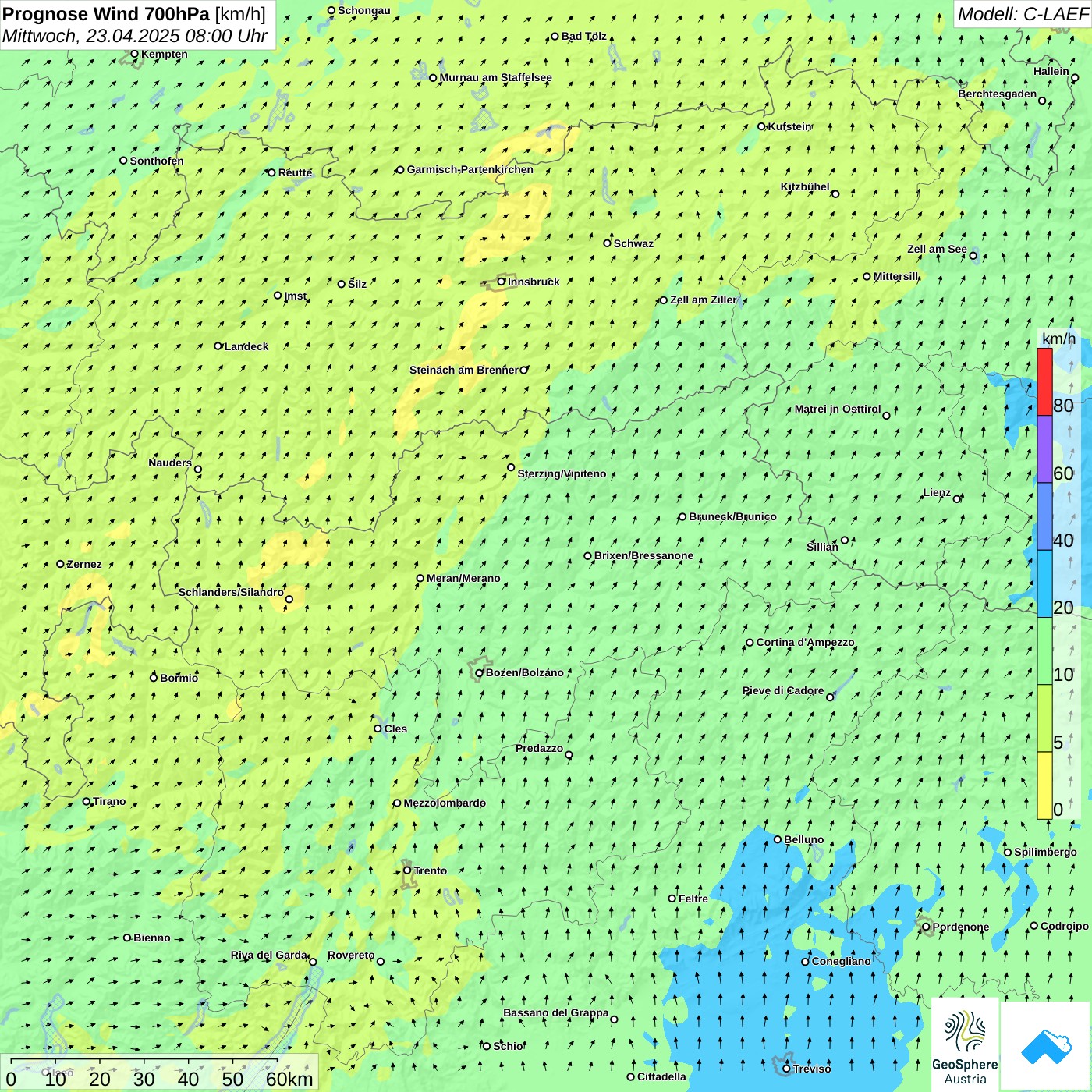Click the Imst town label
This screenshot has height=1092, width=1092.
coord(296,296)
